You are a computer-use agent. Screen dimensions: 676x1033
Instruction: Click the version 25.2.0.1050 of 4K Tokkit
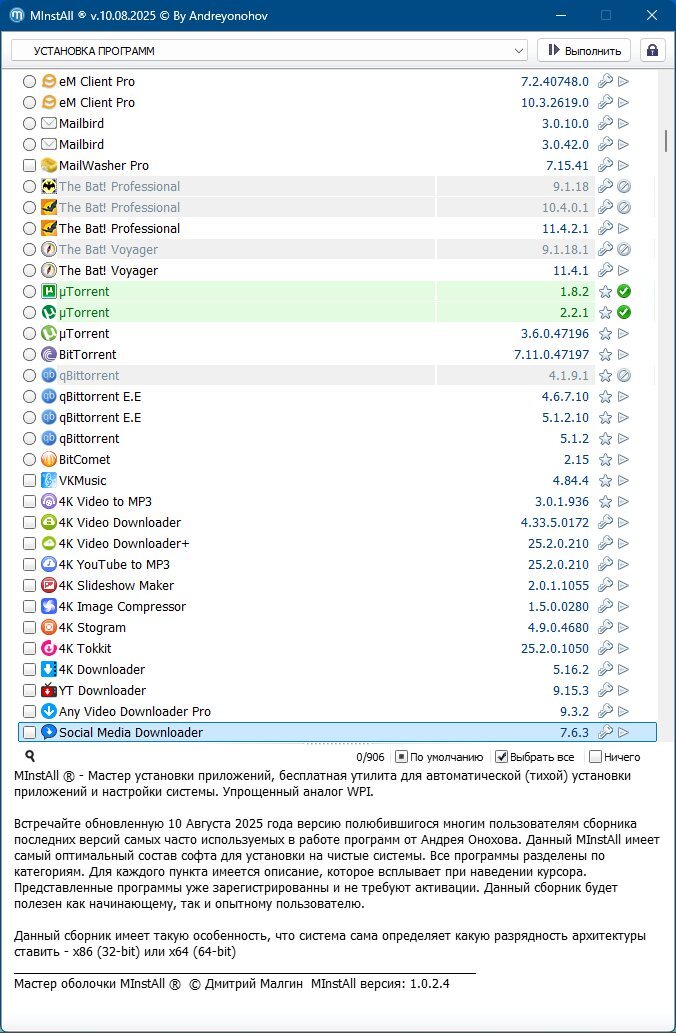click(555, 649)
